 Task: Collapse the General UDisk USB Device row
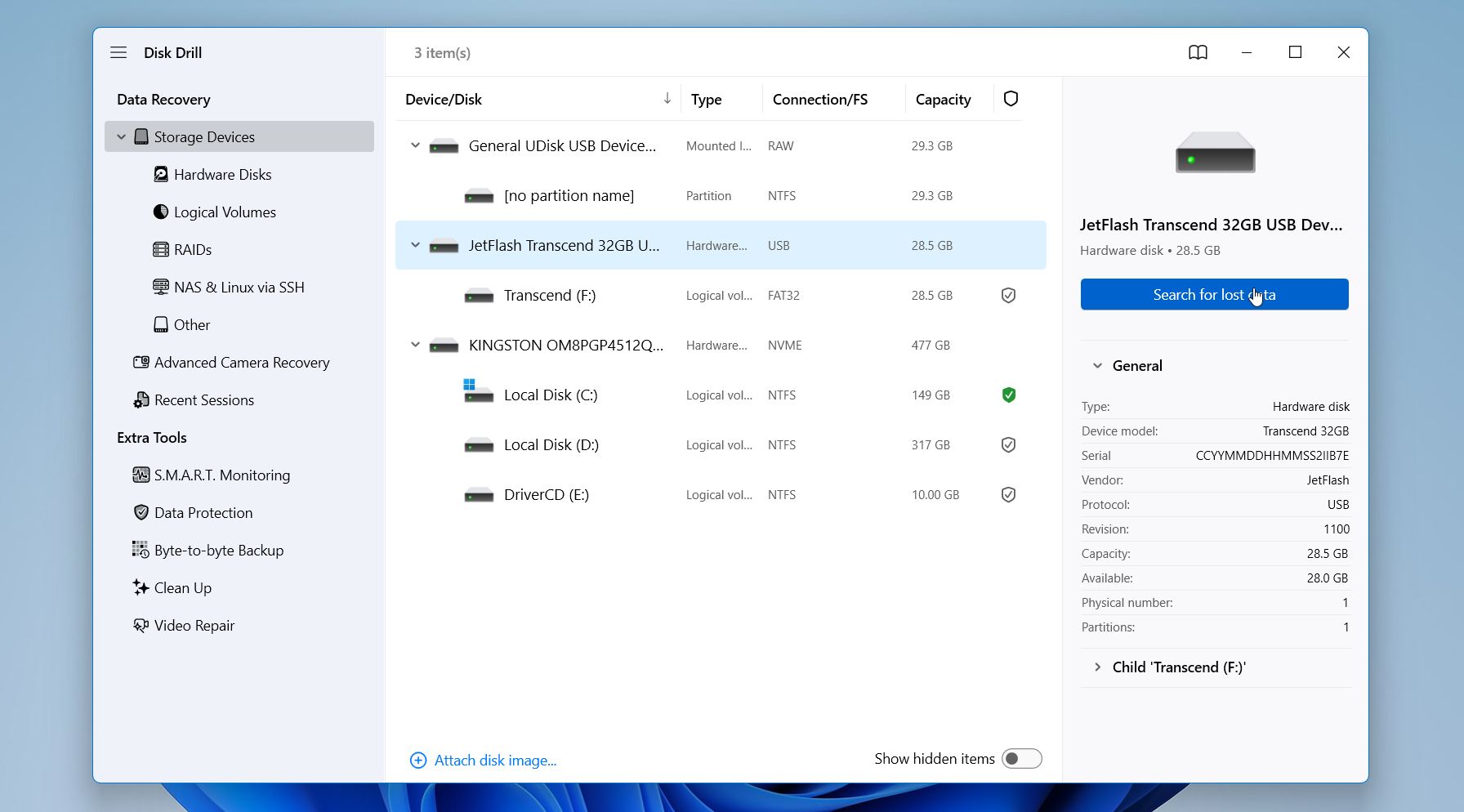coord(415,145)
